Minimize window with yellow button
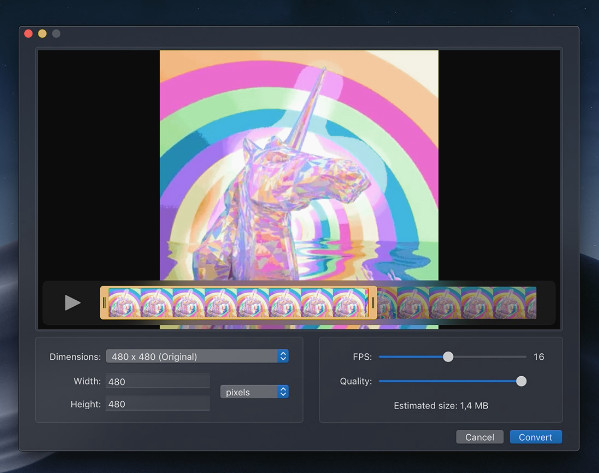The height and width of the screenshot is (473, 599). (x=42, y=34)
